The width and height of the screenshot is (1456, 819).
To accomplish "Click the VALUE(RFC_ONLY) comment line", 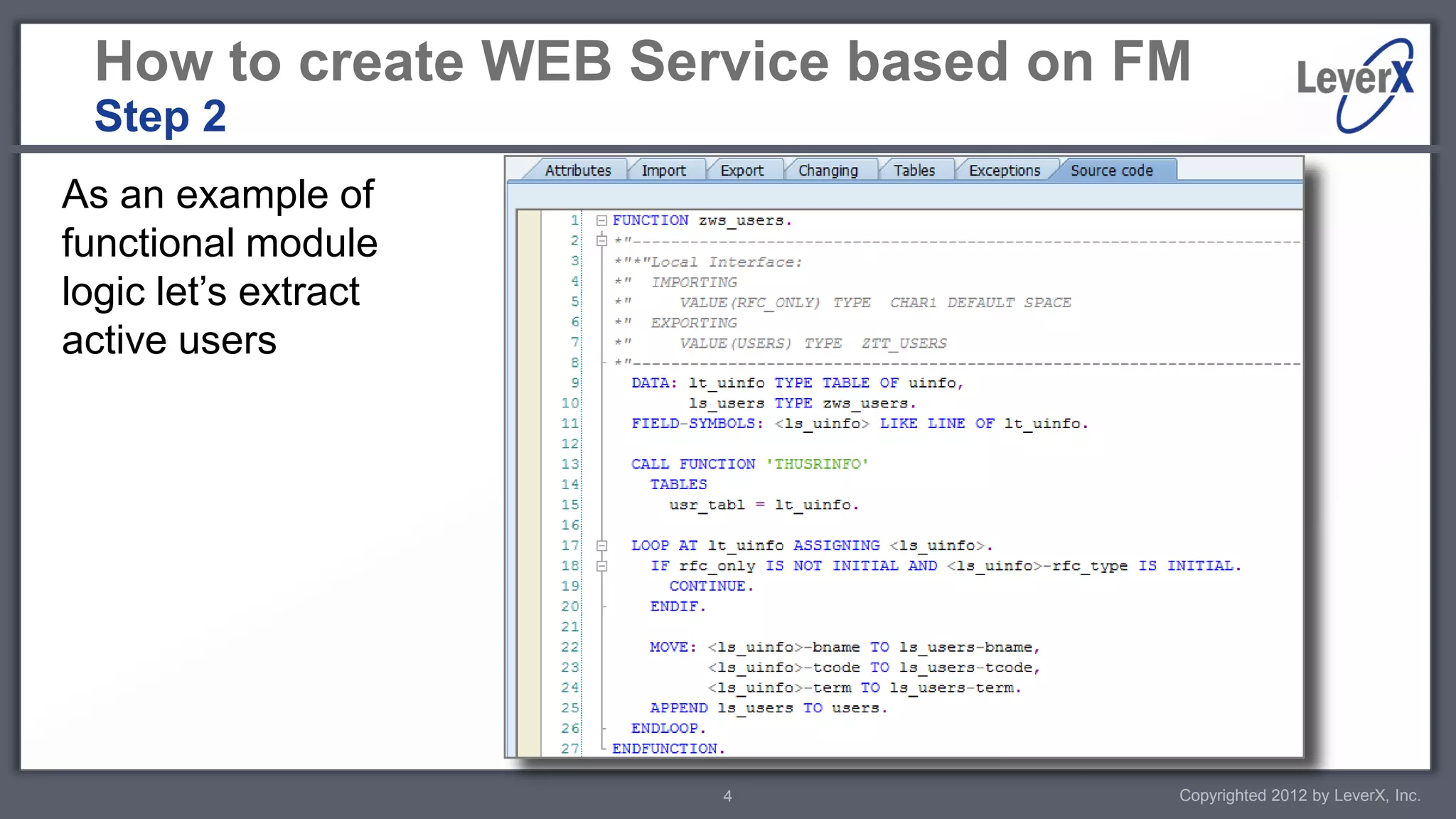I will [x=842, y=302].
